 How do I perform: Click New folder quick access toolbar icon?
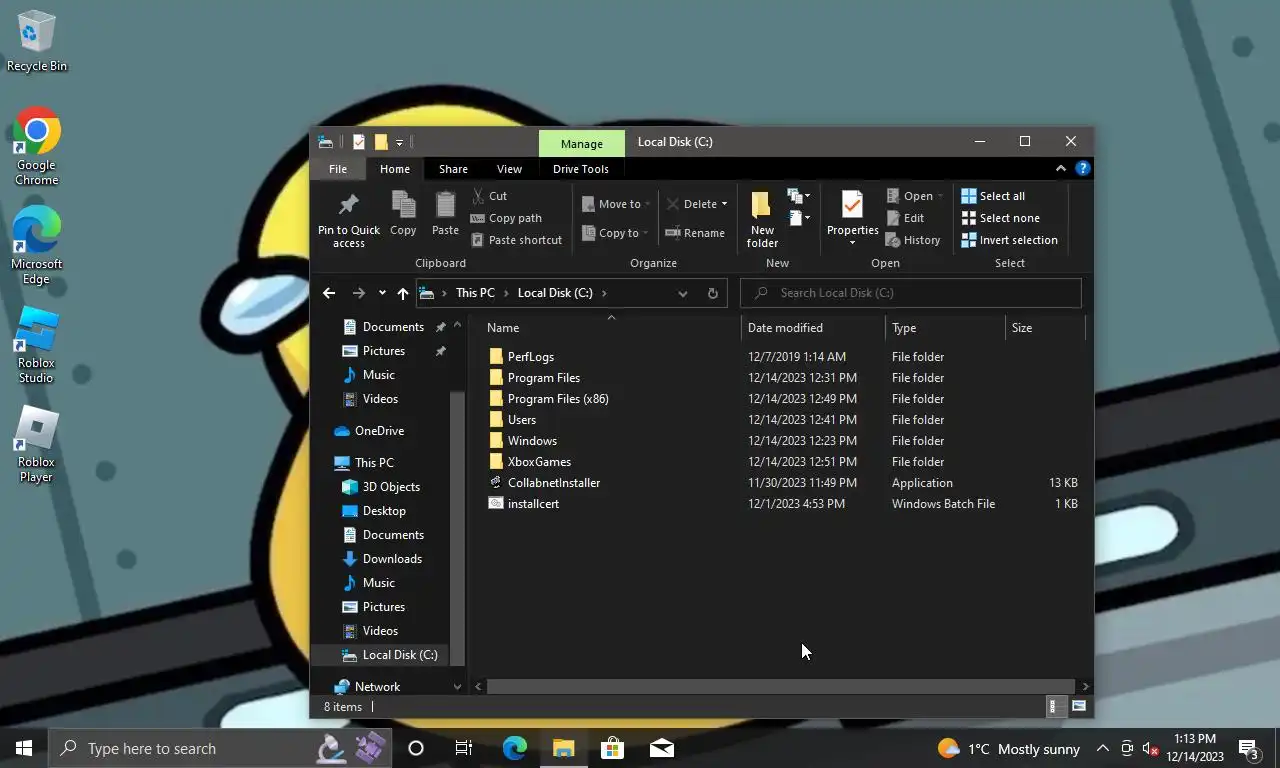pos(381,142)
